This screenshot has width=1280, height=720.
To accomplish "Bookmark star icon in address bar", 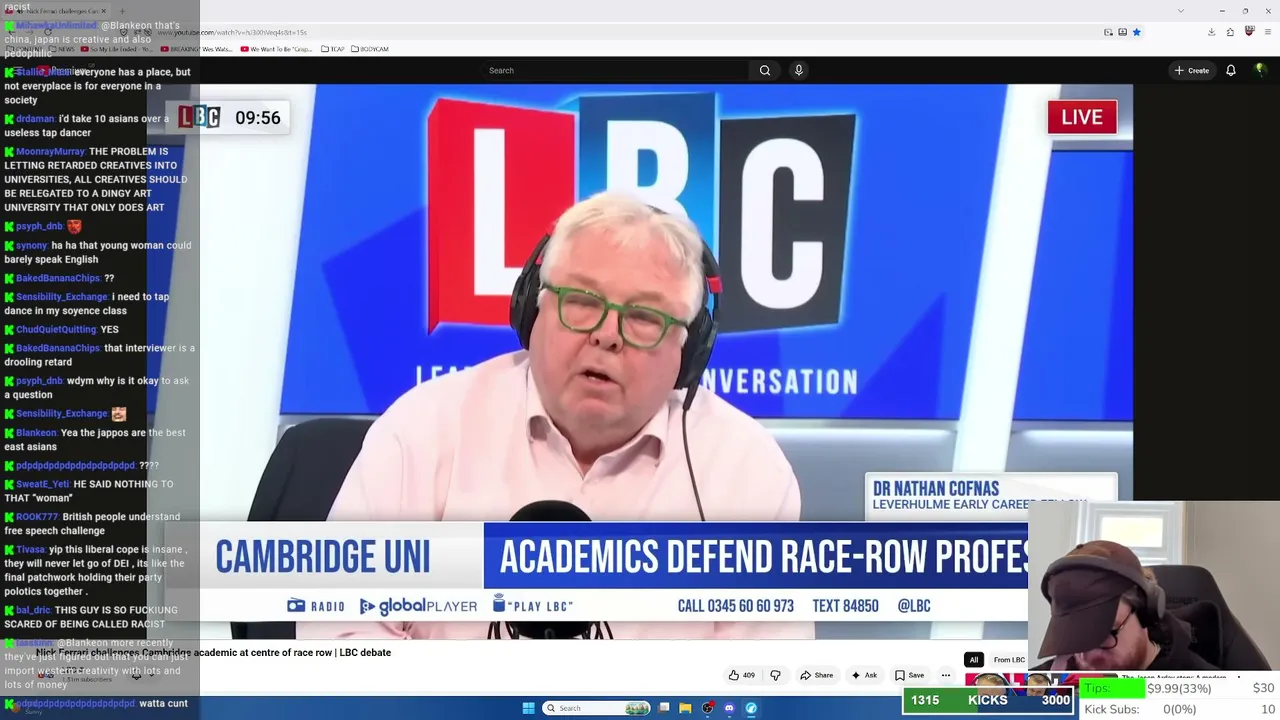I will pos(1136,32).
